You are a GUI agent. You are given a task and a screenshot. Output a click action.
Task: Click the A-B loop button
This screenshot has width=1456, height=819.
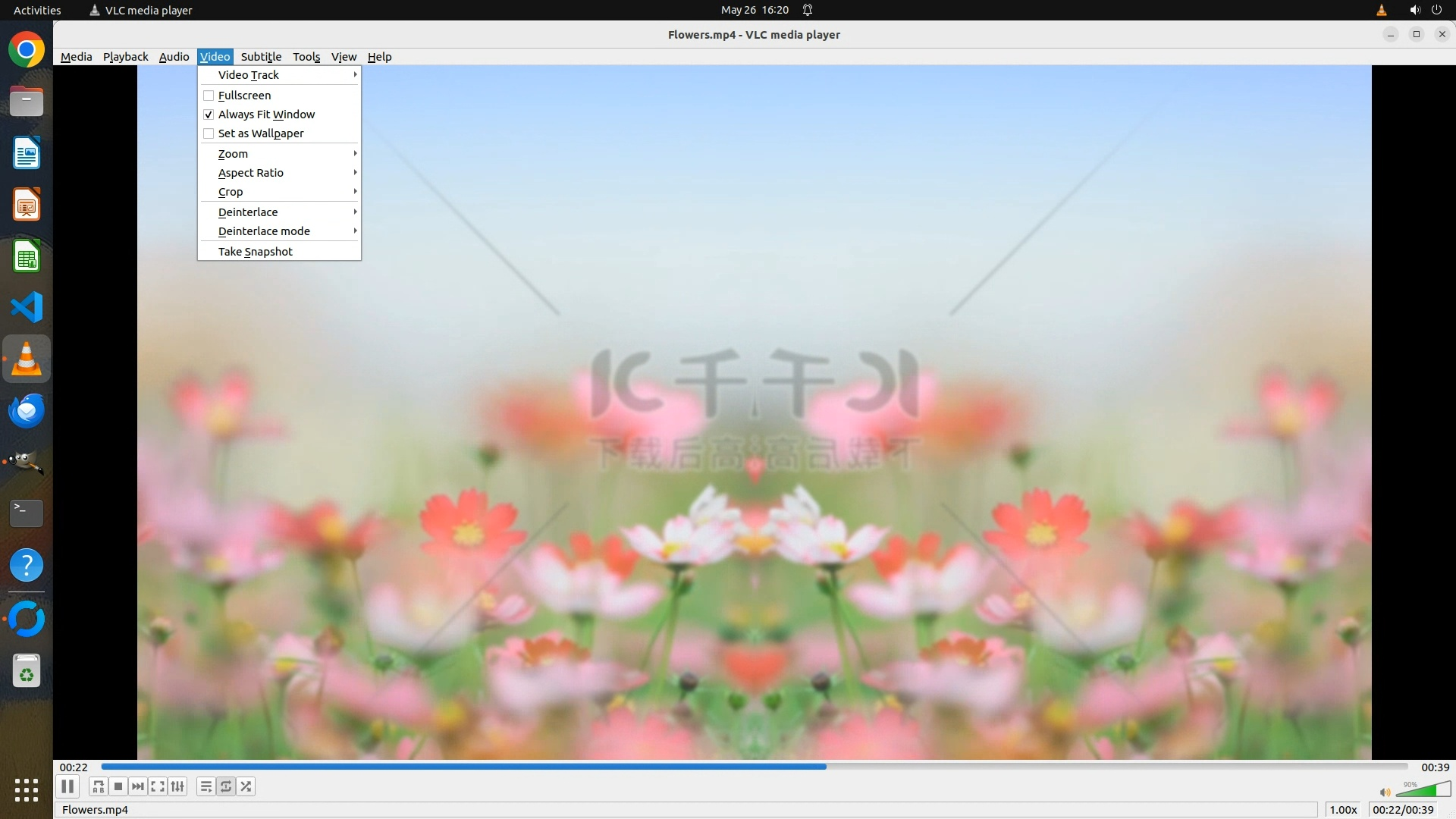click(98, 786)
